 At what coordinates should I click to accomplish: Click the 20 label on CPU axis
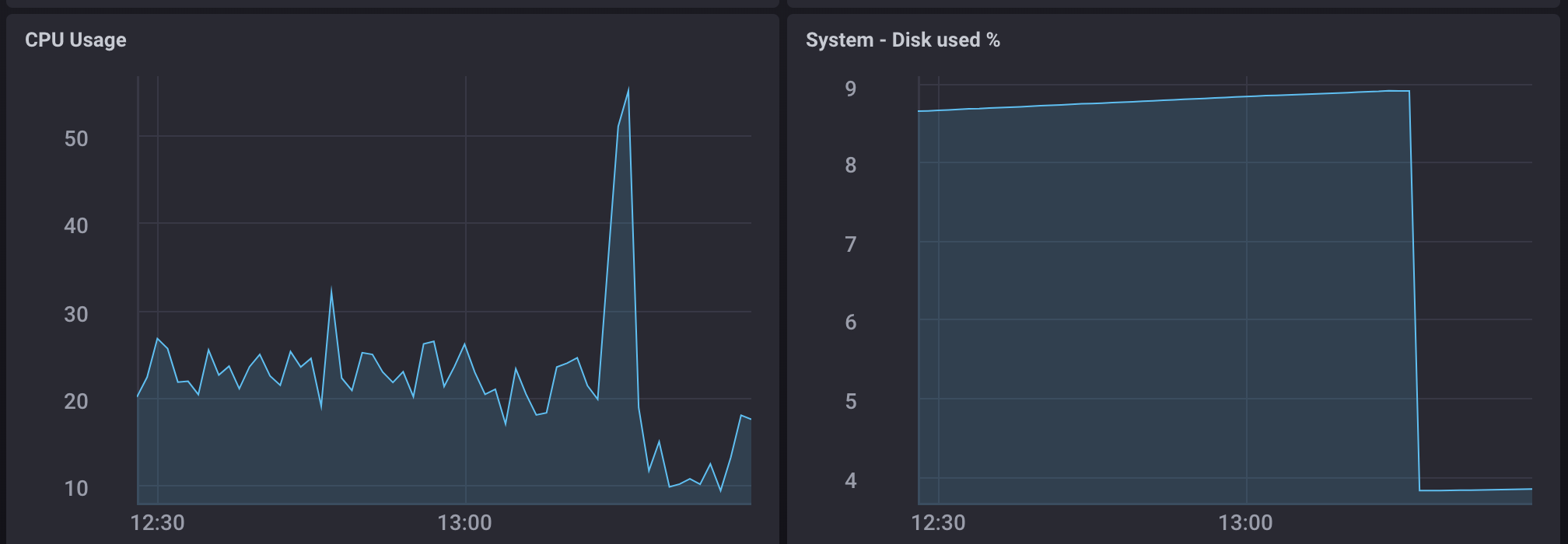coord(76,402)
